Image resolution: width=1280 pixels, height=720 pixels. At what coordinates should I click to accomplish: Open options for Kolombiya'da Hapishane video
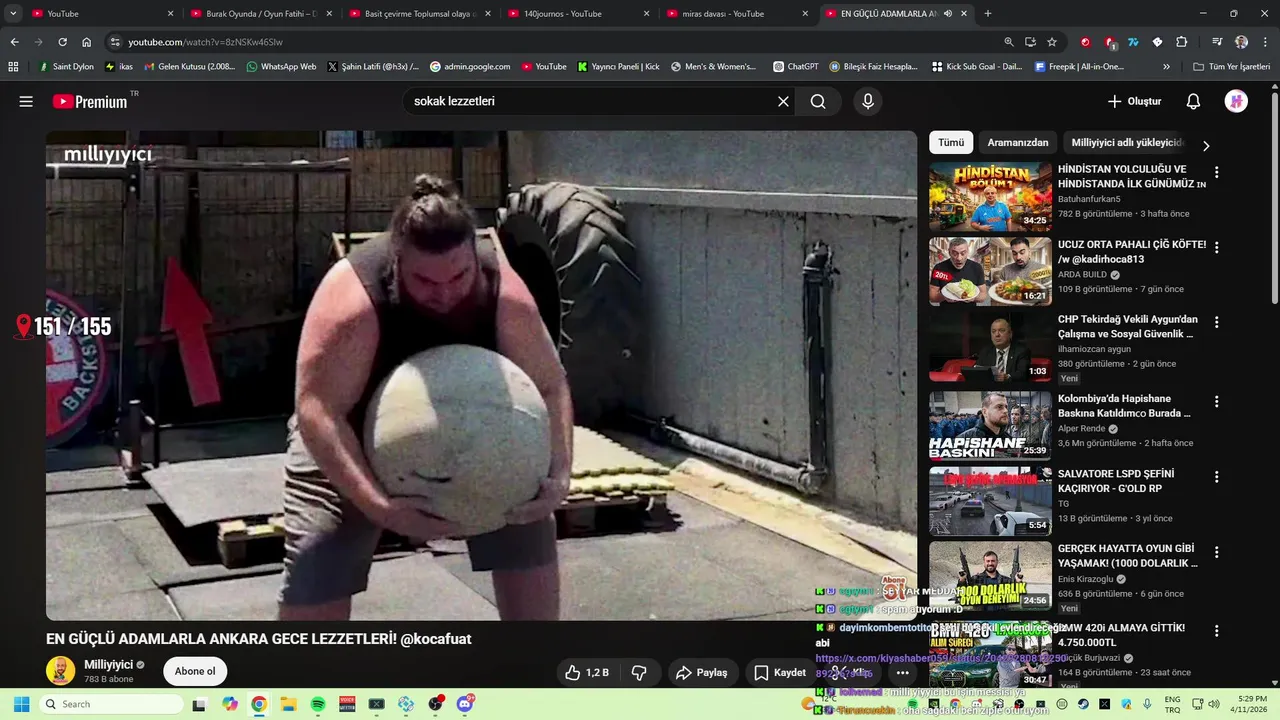1216,401
